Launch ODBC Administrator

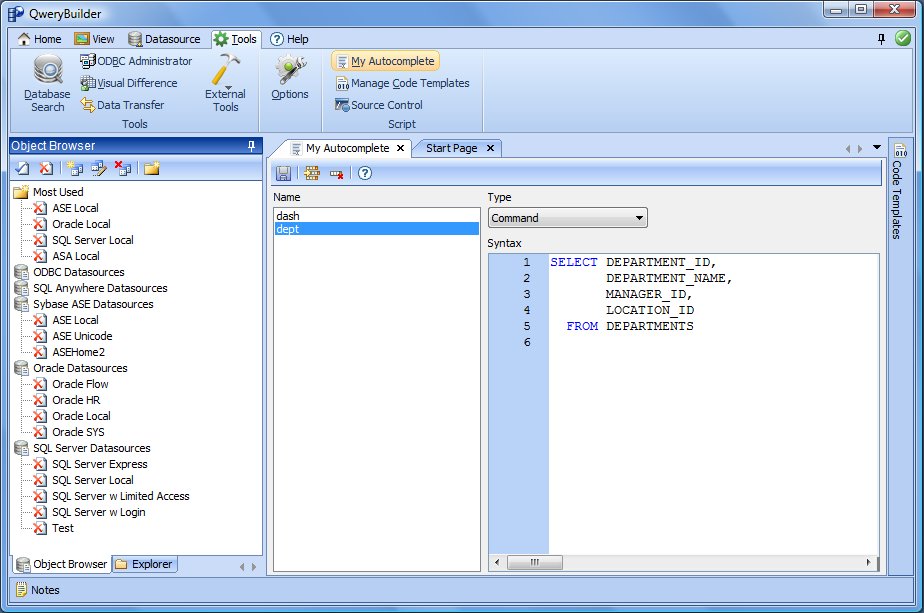136,61
